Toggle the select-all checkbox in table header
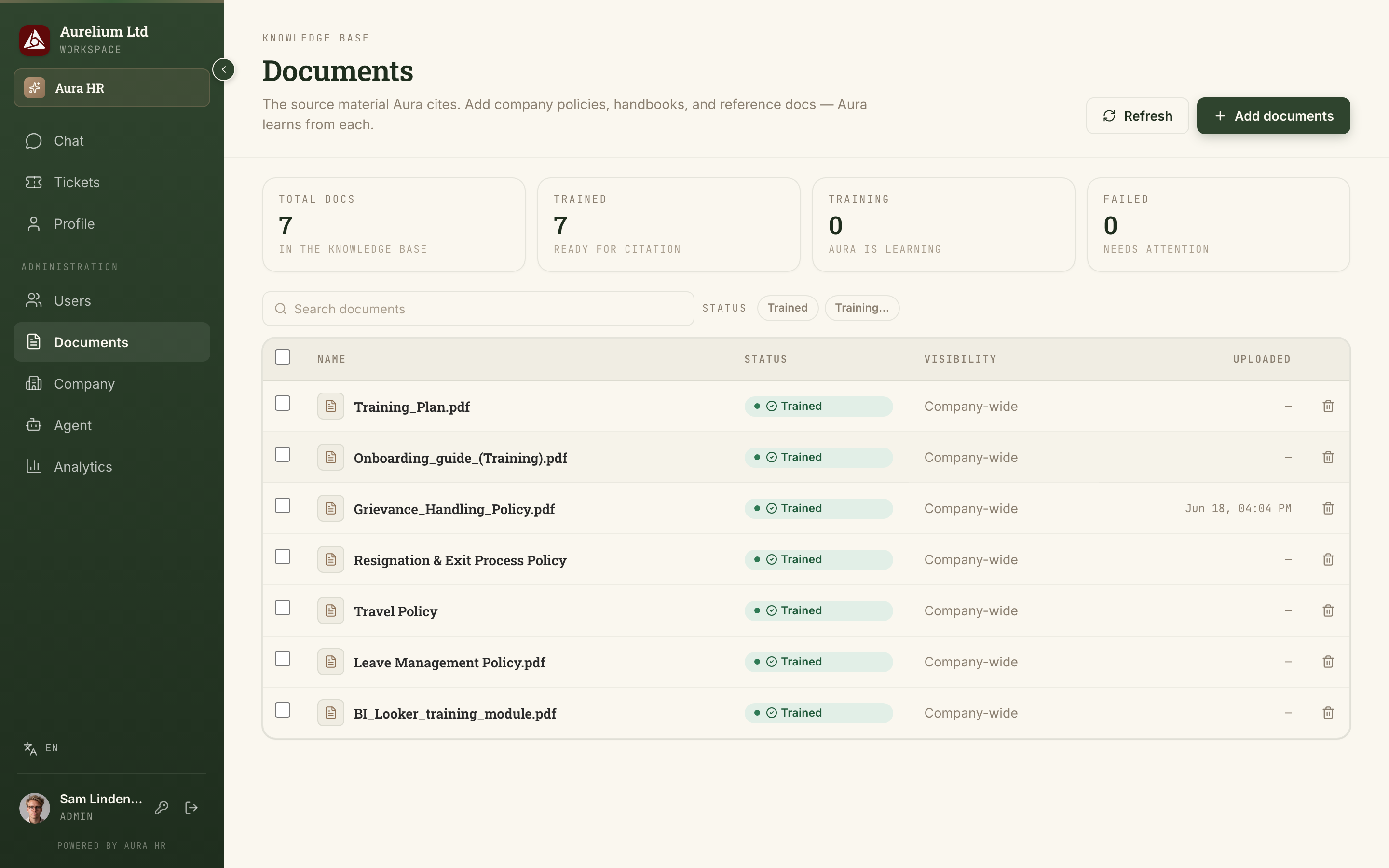Screen dimensions: 1389x868 click(283, 357)
